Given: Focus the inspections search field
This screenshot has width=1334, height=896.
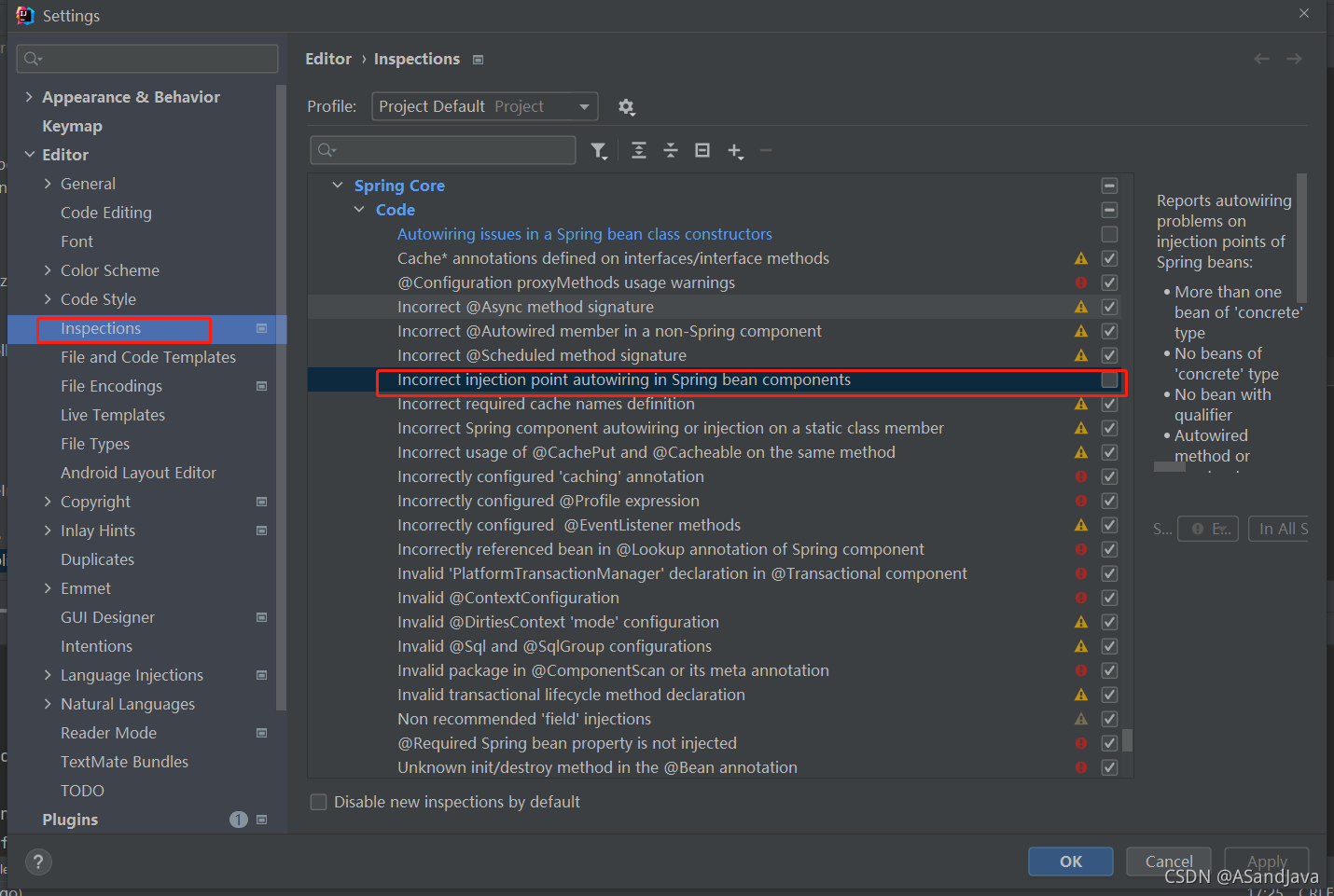Looking at the screenshot, I should coord(443,150).
